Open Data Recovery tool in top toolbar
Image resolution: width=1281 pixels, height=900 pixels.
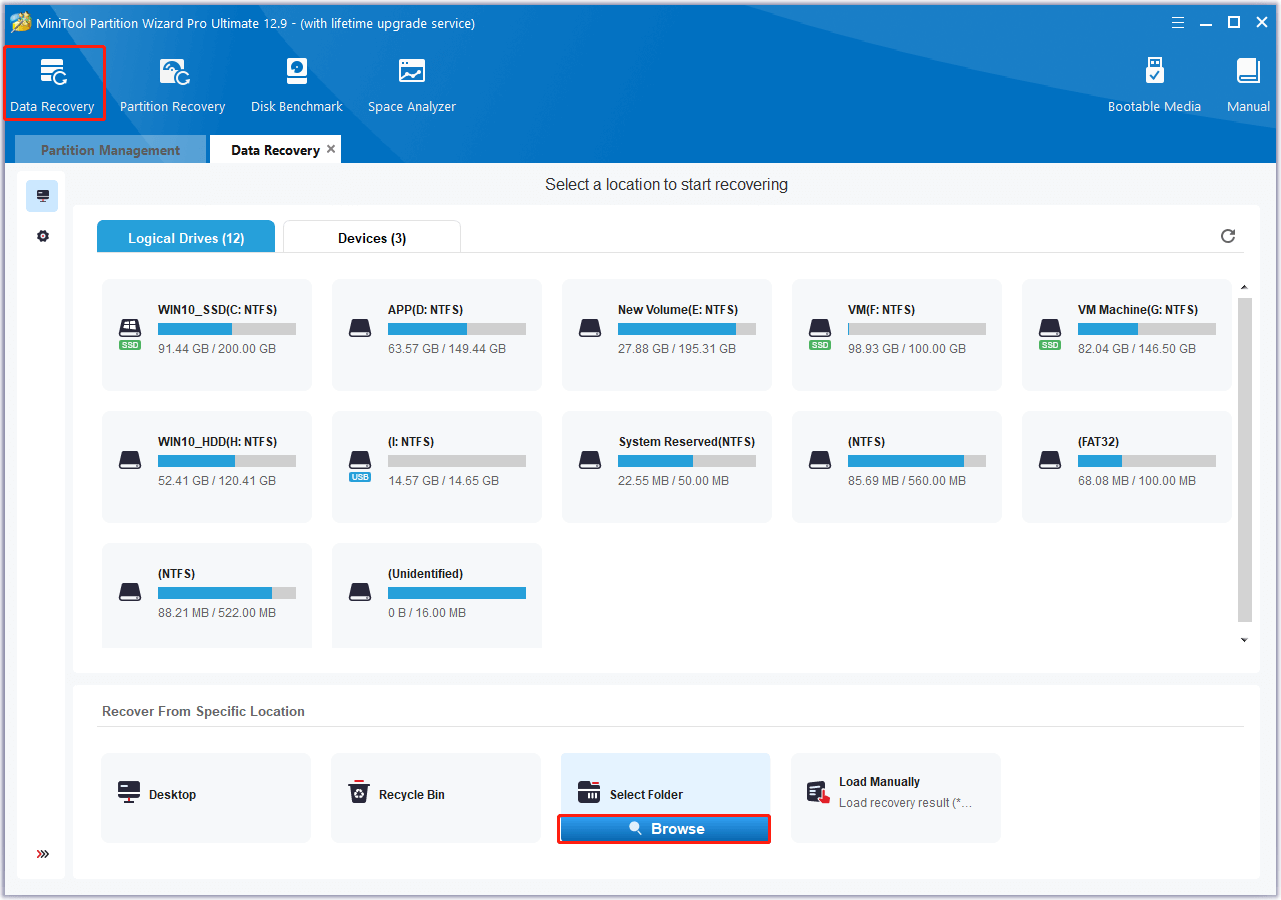coord(53,84)
